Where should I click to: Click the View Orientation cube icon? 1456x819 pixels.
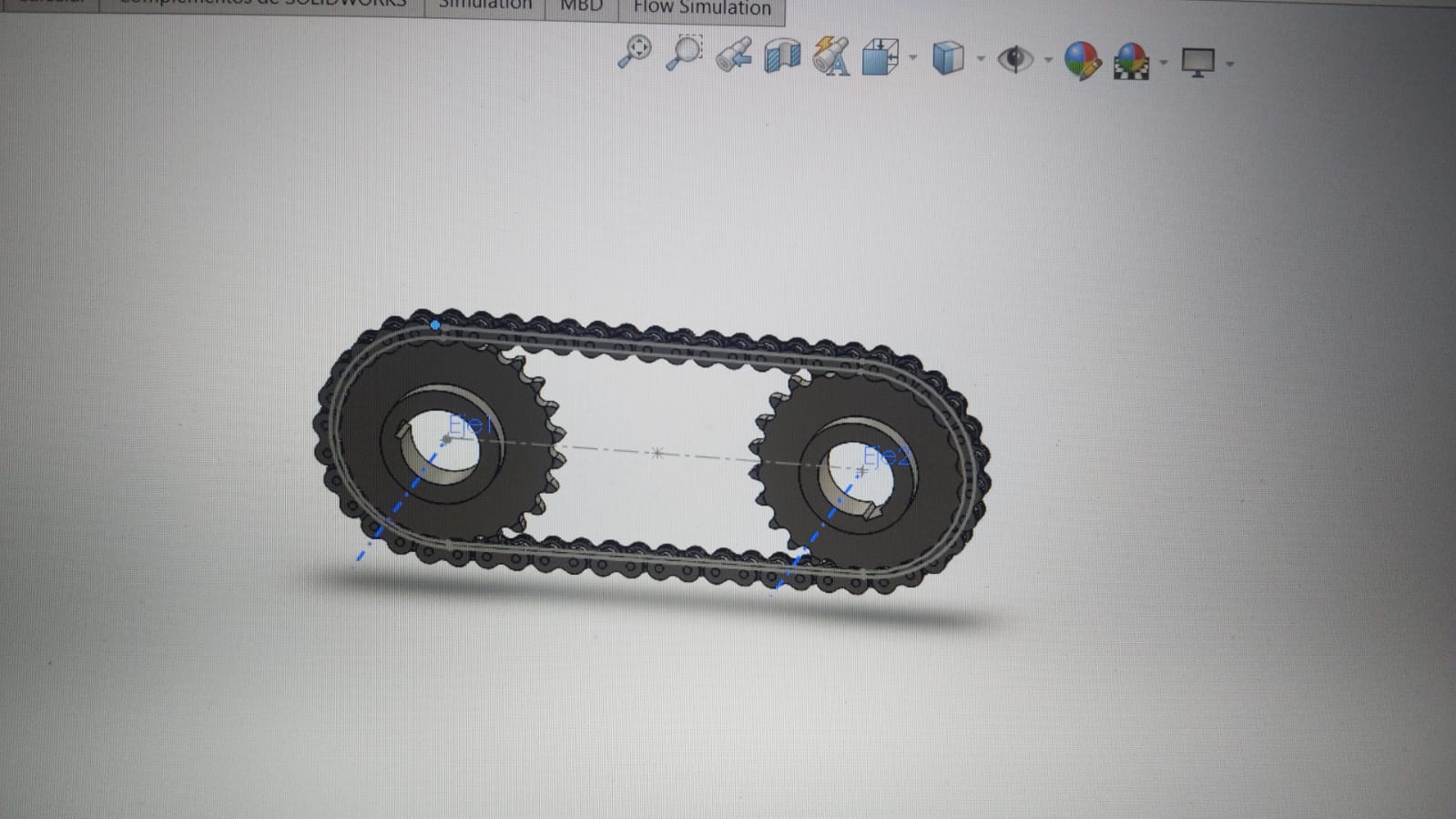click(x=881, y=57)
